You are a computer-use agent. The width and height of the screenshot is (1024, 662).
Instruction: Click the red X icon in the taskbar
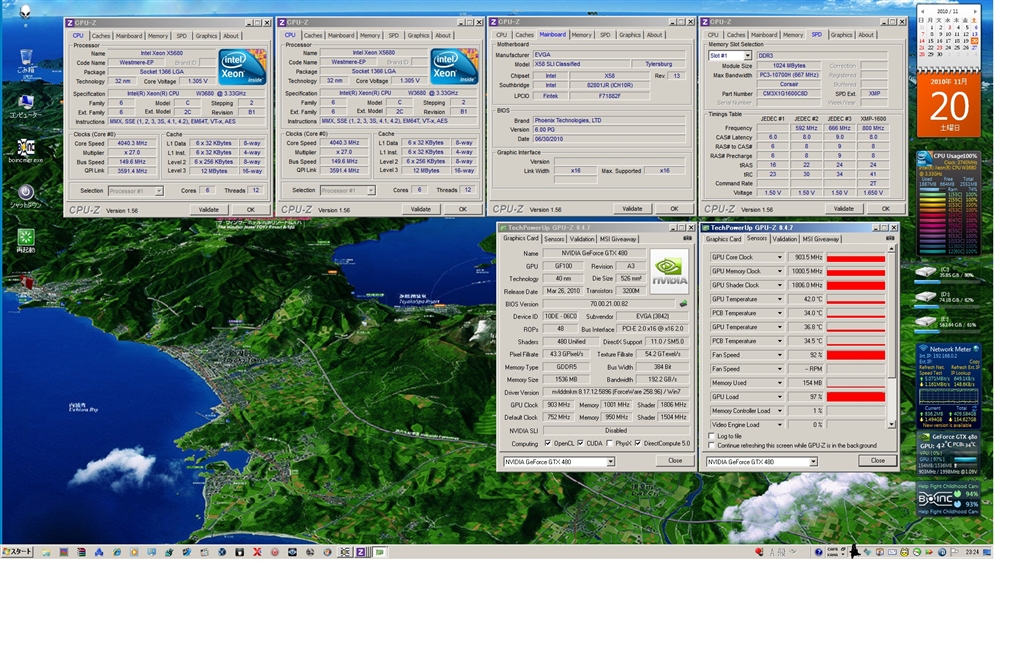click(257, 552)
